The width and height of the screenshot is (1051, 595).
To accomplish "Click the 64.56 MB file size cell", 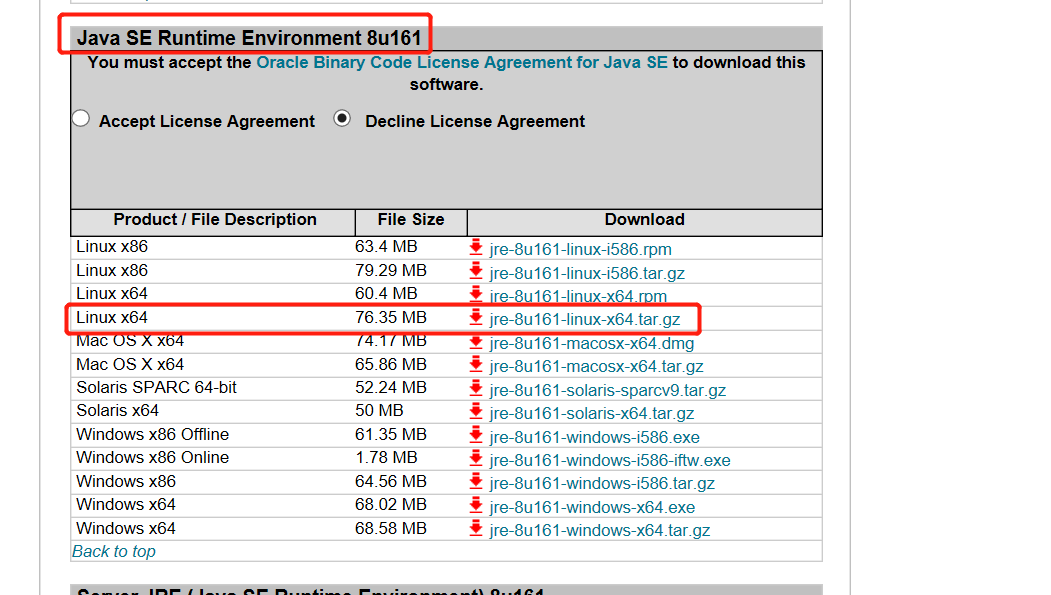I will (391, 482).
